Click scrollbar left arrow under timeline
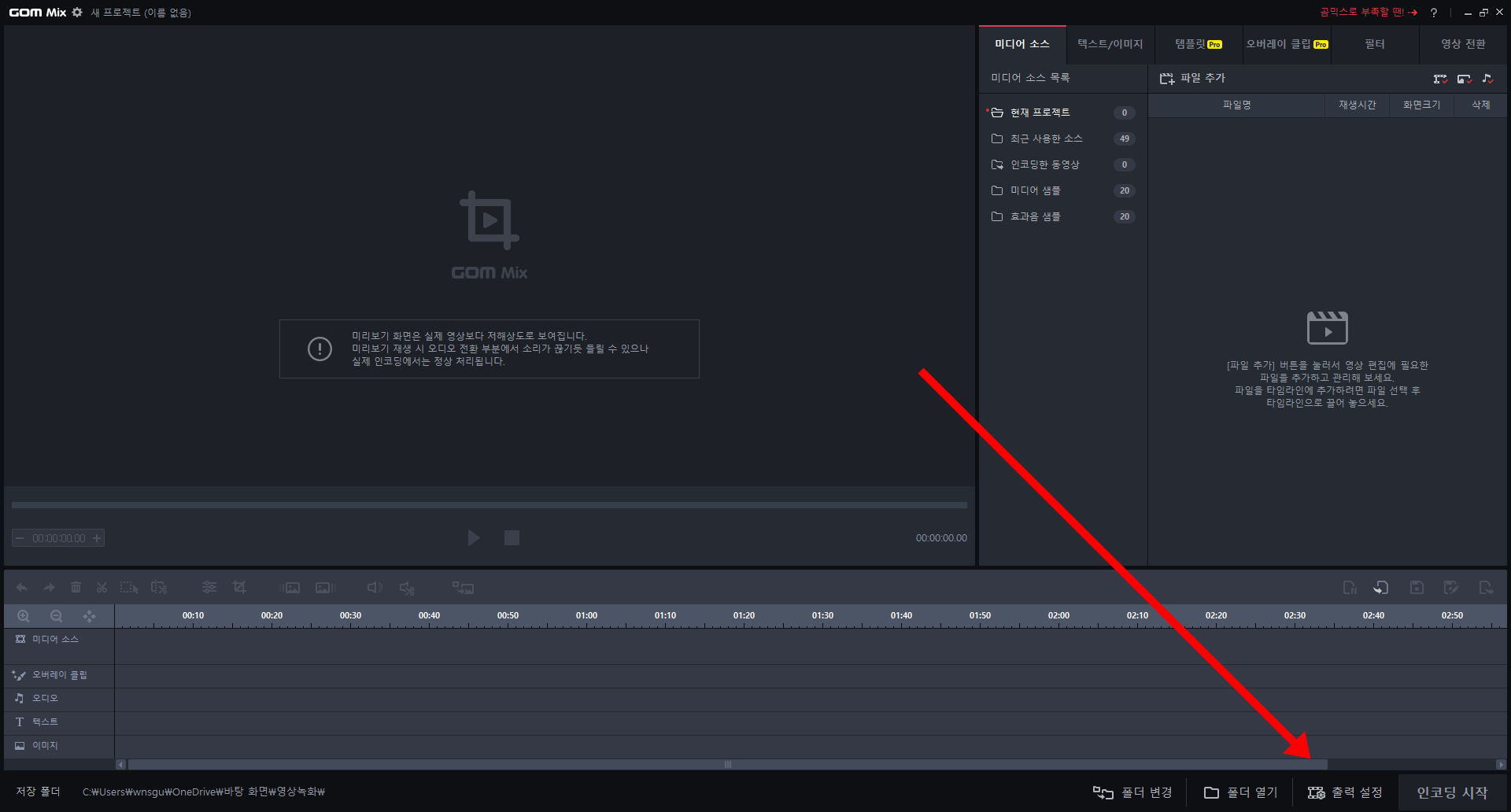The image size is (1511, 812). pos(120,764)
